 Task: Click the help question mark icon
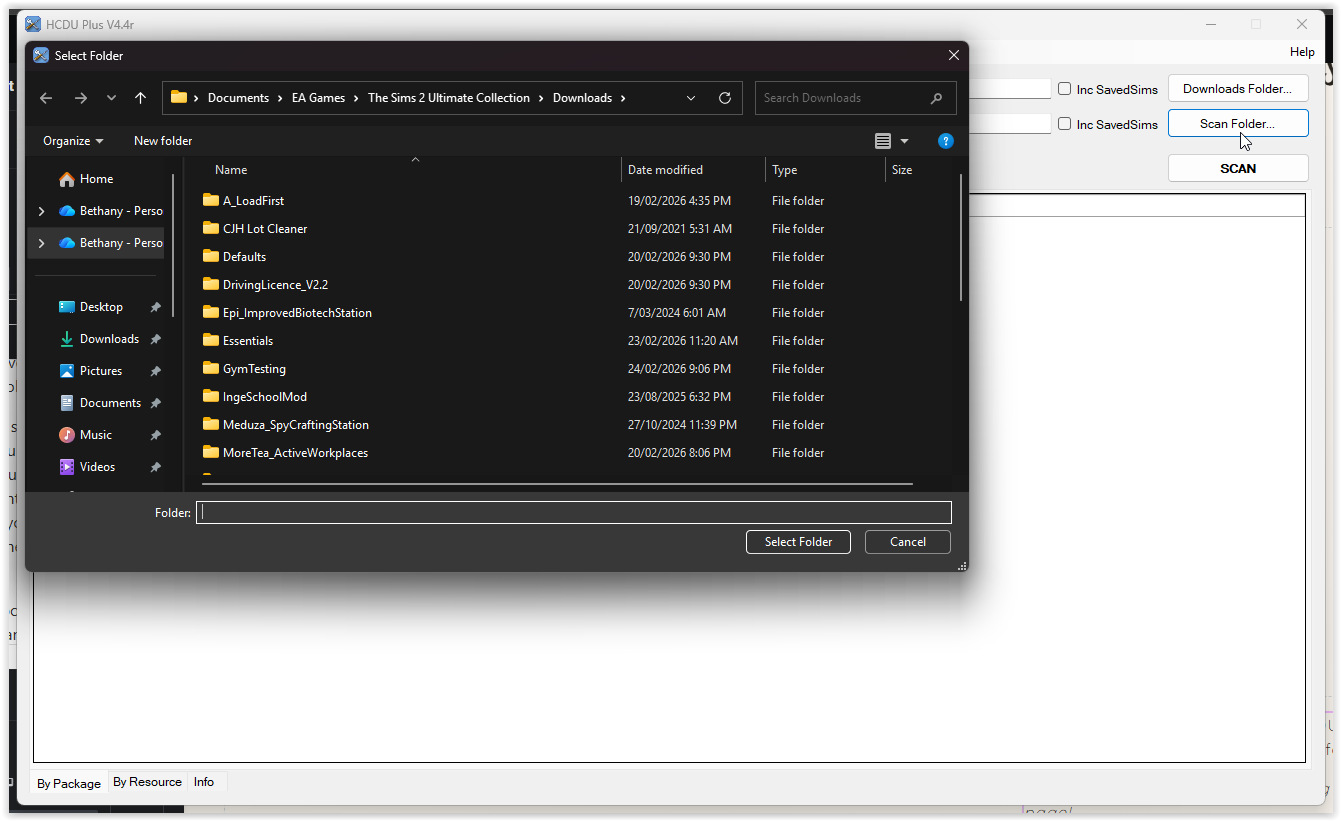pyautogui.click(x=946, y=141)
